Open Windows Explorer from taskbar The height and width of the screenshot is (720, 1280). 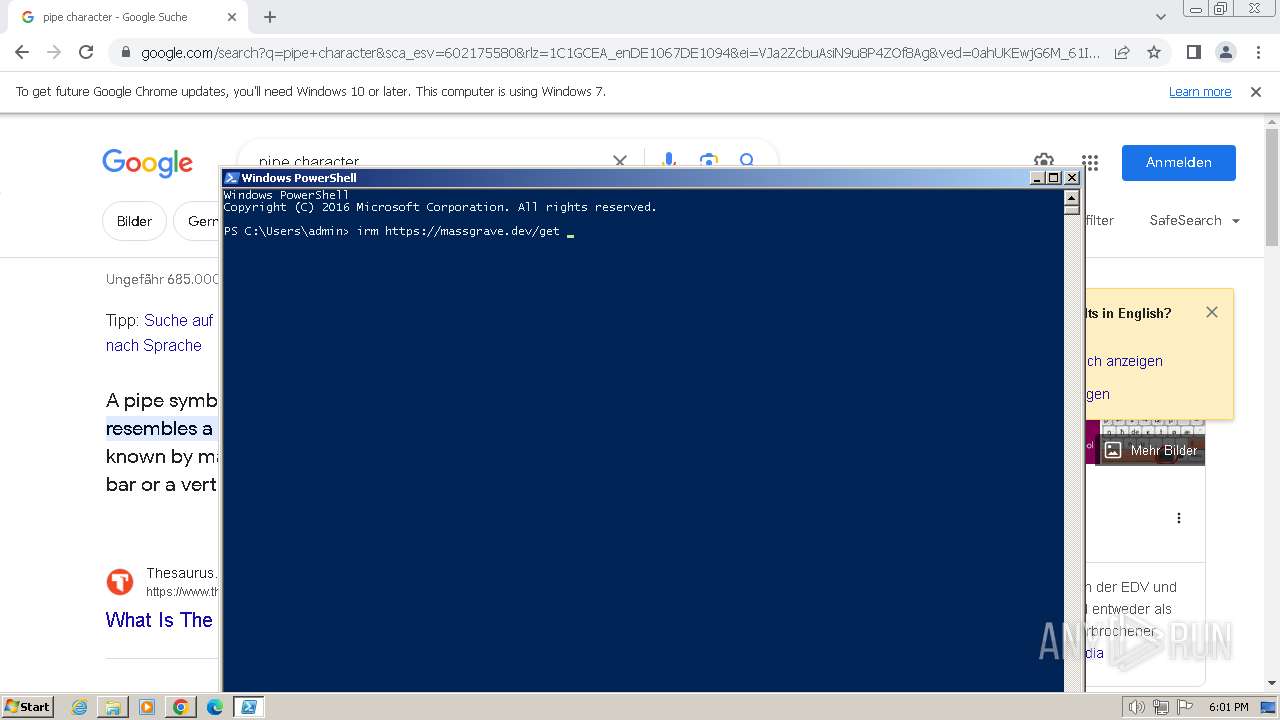click(x=113, y=707)
